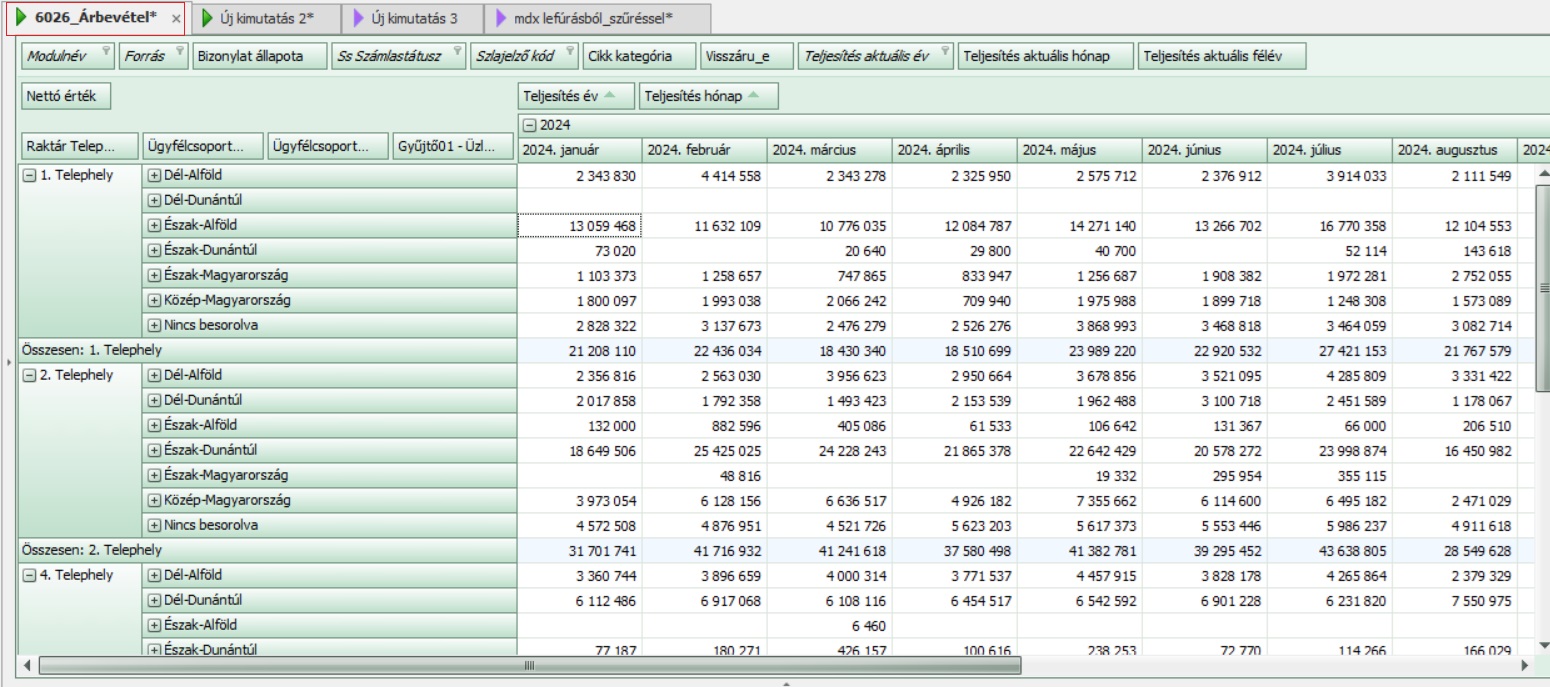Click the Nettó érték data field button
1550x687 pixels.
pos(65,96)
